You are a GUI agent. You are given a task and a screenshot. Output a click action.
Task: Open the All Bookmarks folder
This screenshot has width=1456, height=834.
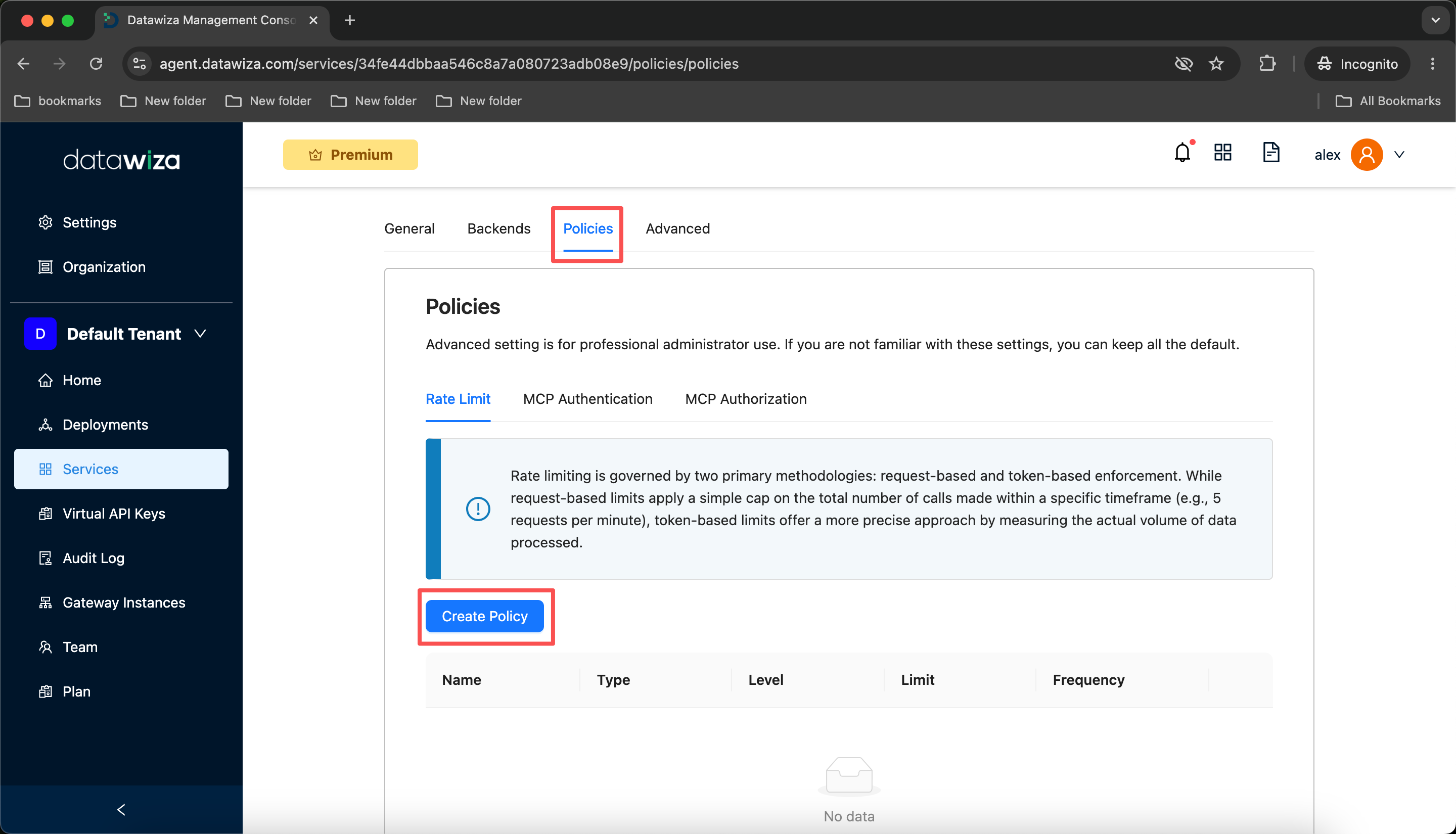pos(1388,101)
